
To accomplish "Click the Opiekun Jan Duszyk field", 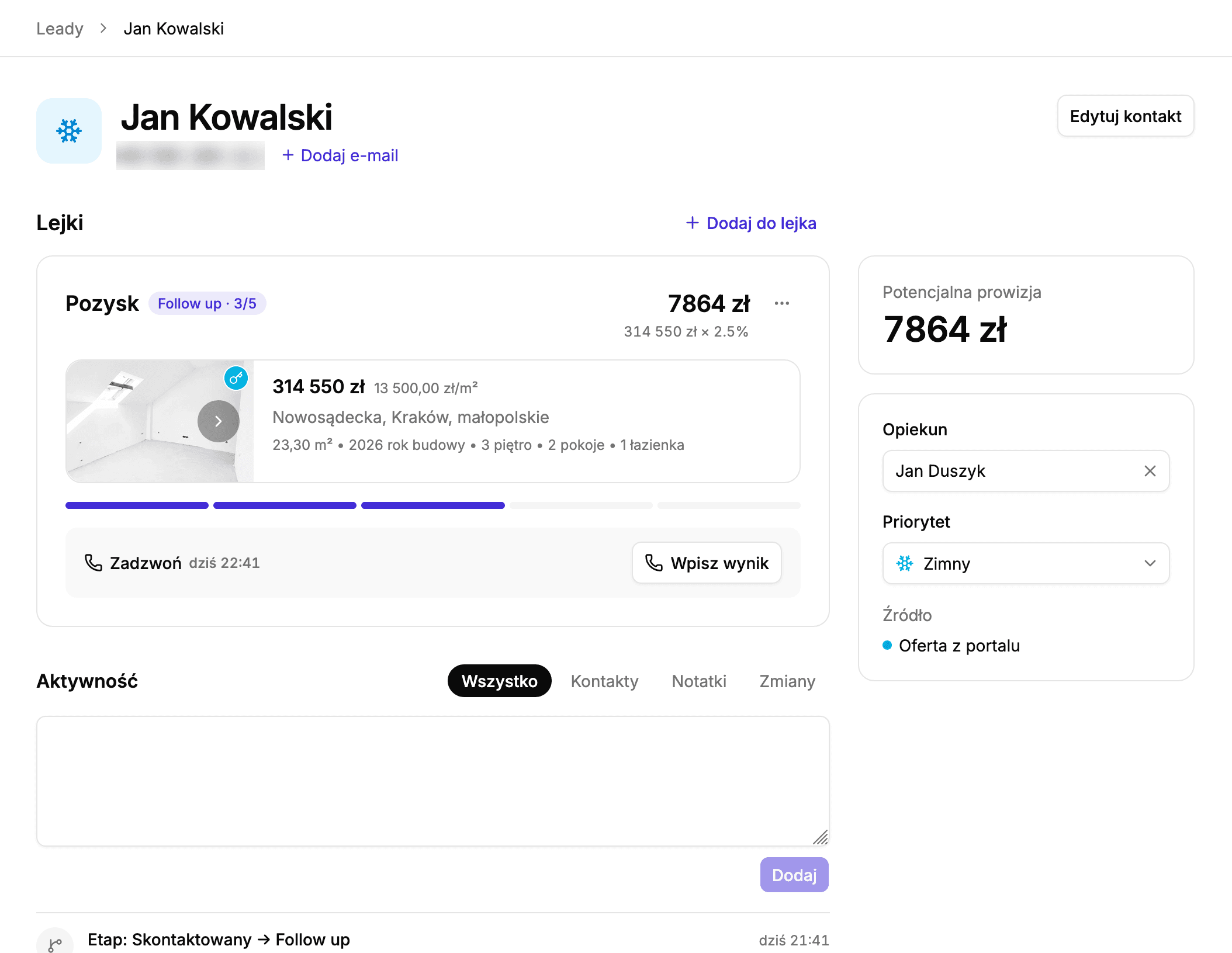I will click(x=1026, y=471).
